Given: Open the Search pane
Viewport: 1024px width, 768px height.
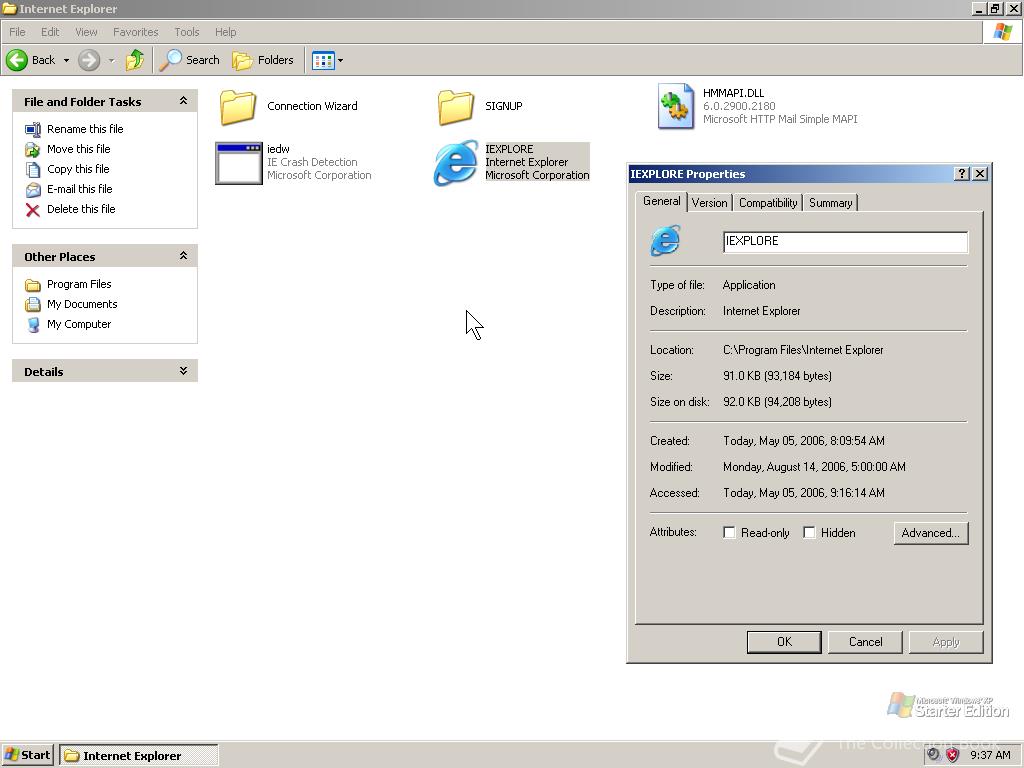Looking at the screenshot, I should coord(190,60).
